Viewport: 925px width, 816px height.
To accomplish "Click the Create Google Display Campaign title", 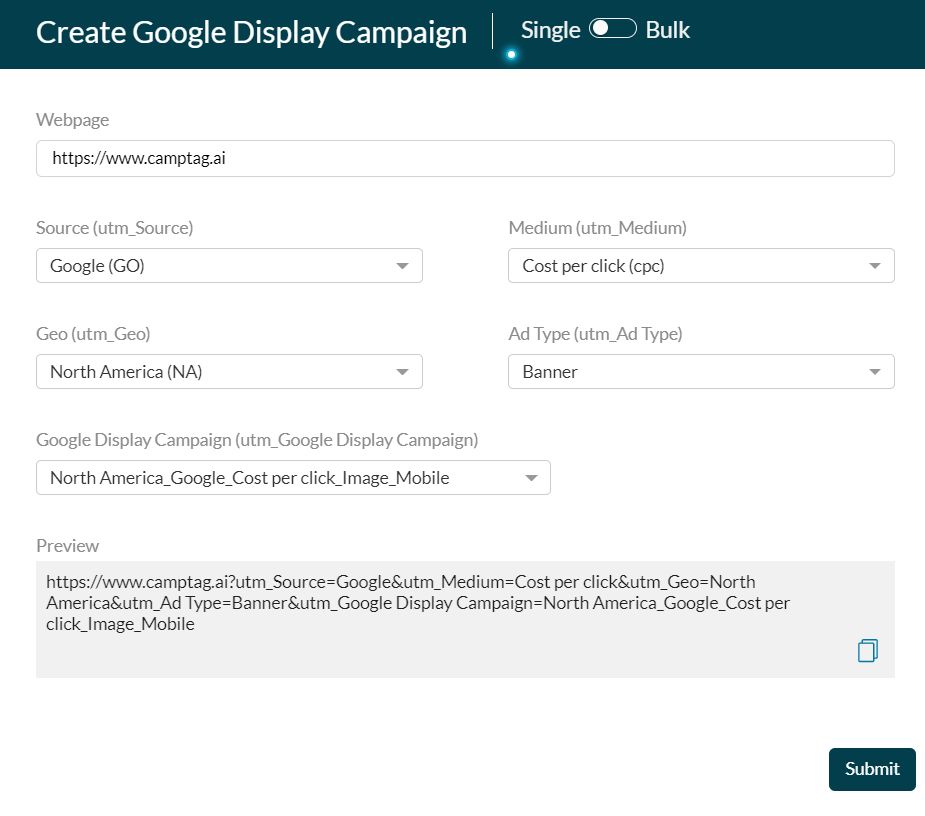I will (x=251, y=32).
